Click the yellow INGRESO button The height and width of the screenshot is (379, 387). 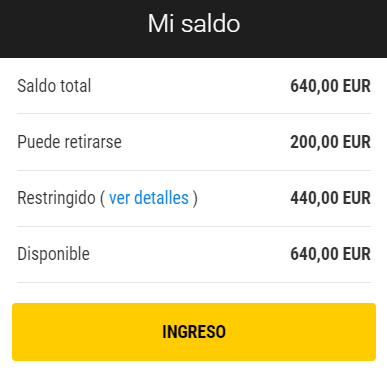pyautogui.click(x=194, y=332)
